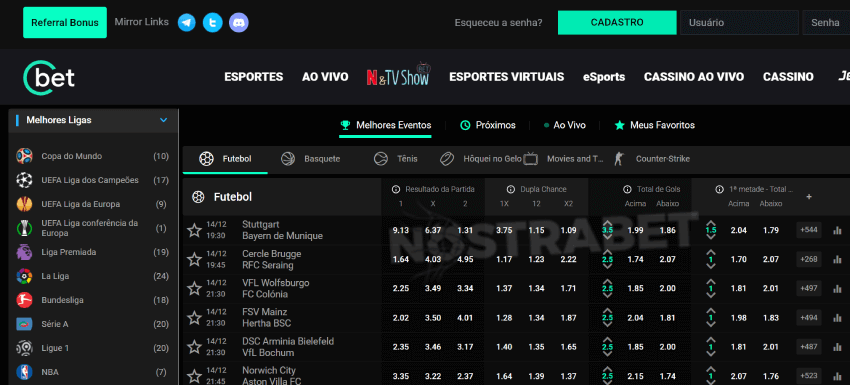
Task: Select the Basquete sport tab
Action: coord(311,159)
